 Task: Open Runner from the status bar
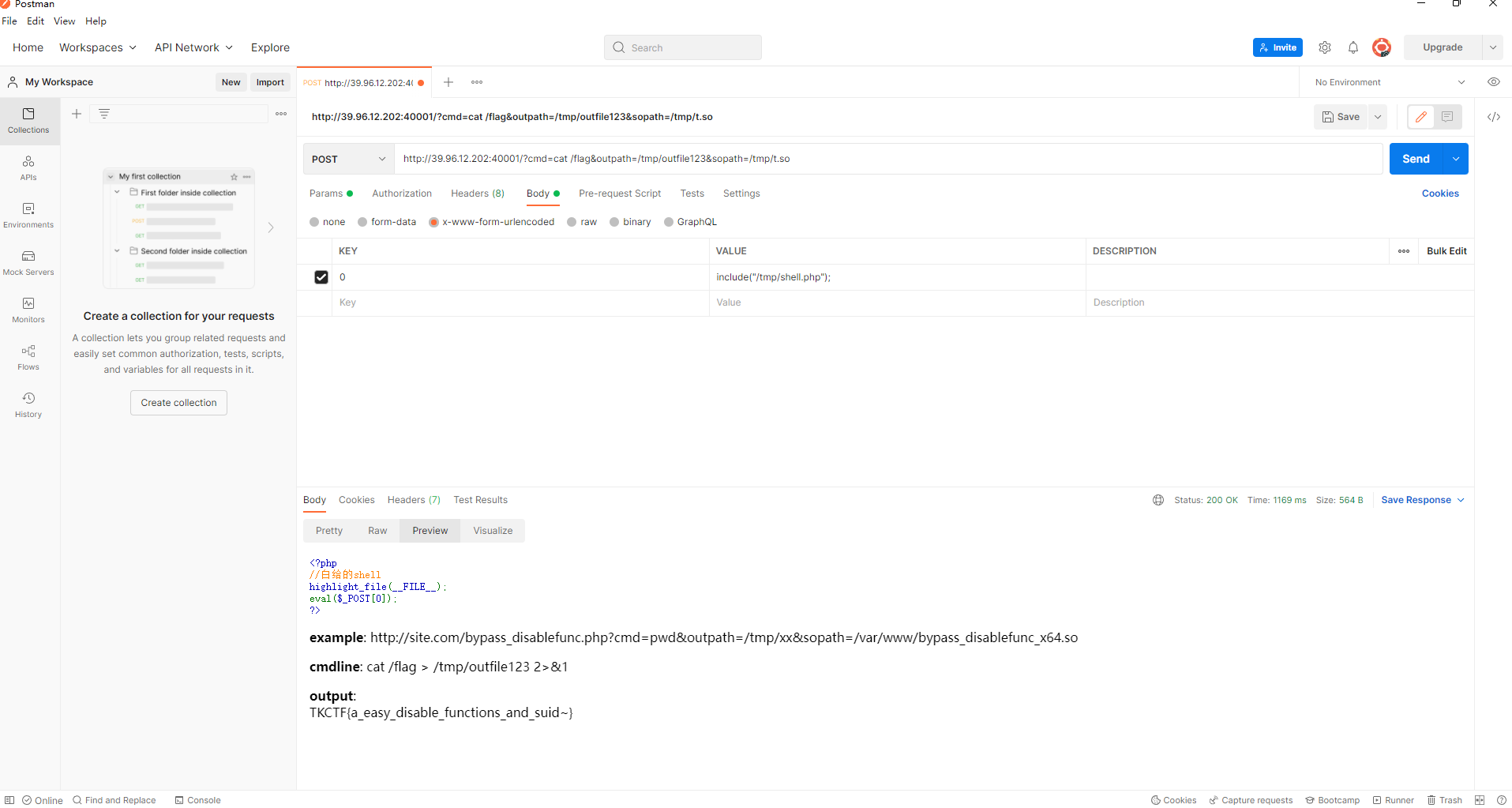[1393, 800]
